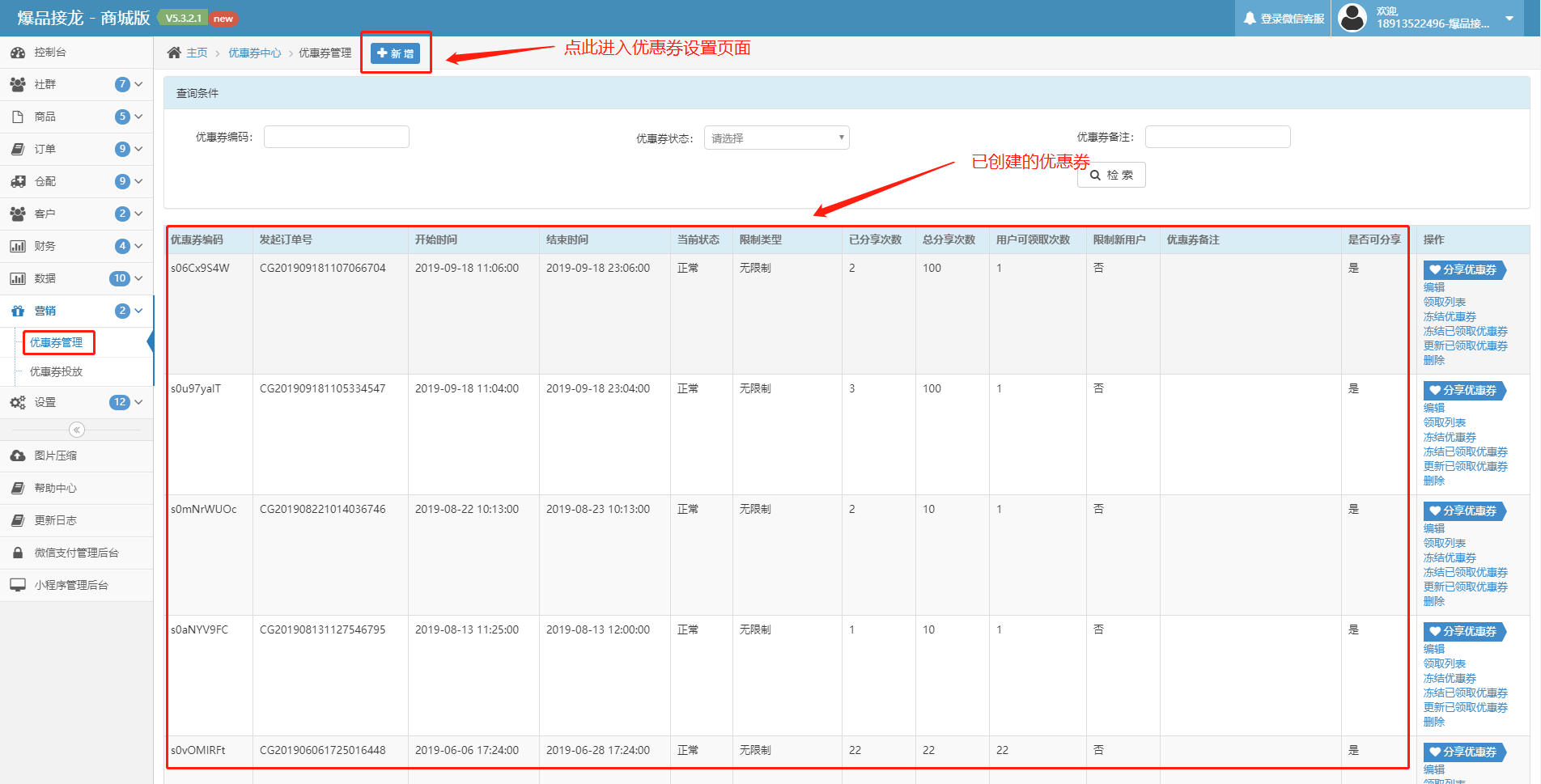Open 优惠券管理 in the sidebar
The image size is (1541, 784).
56,342
